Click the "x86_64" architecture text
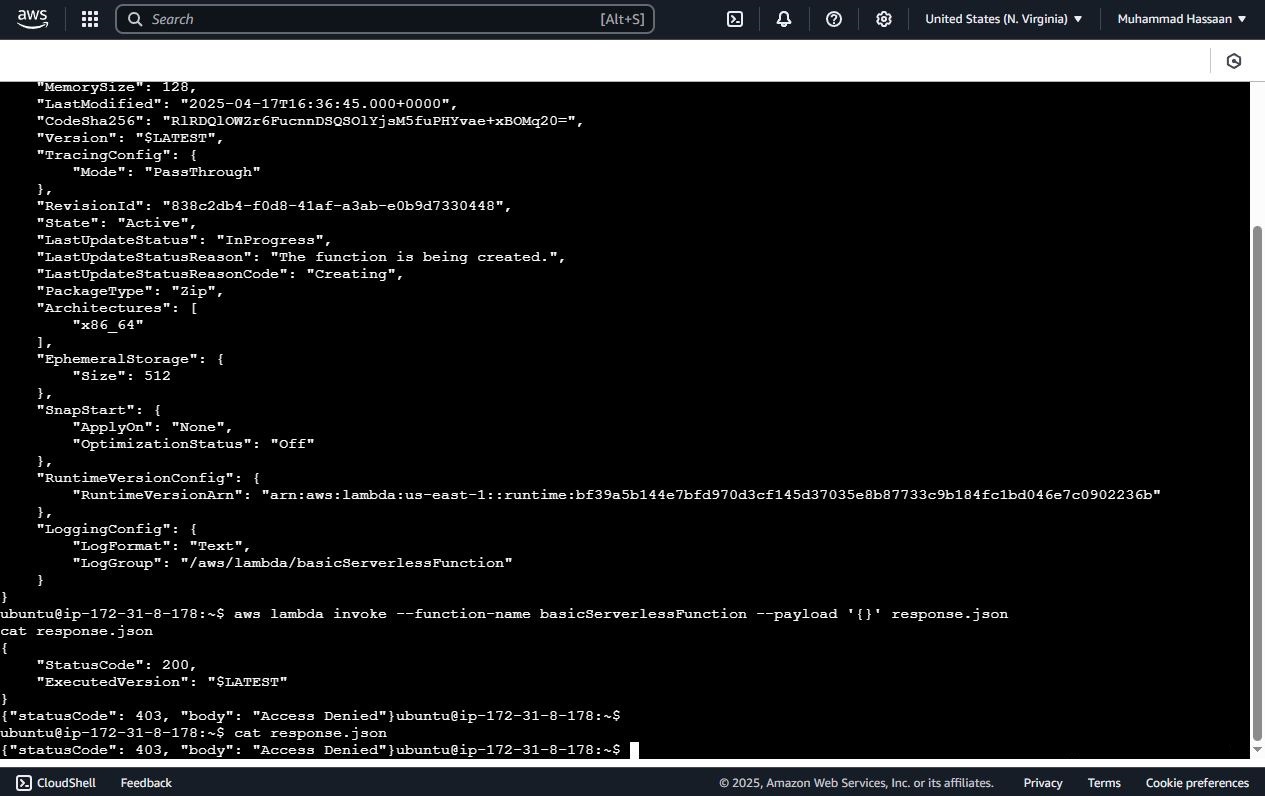 [x=108, y=325]
